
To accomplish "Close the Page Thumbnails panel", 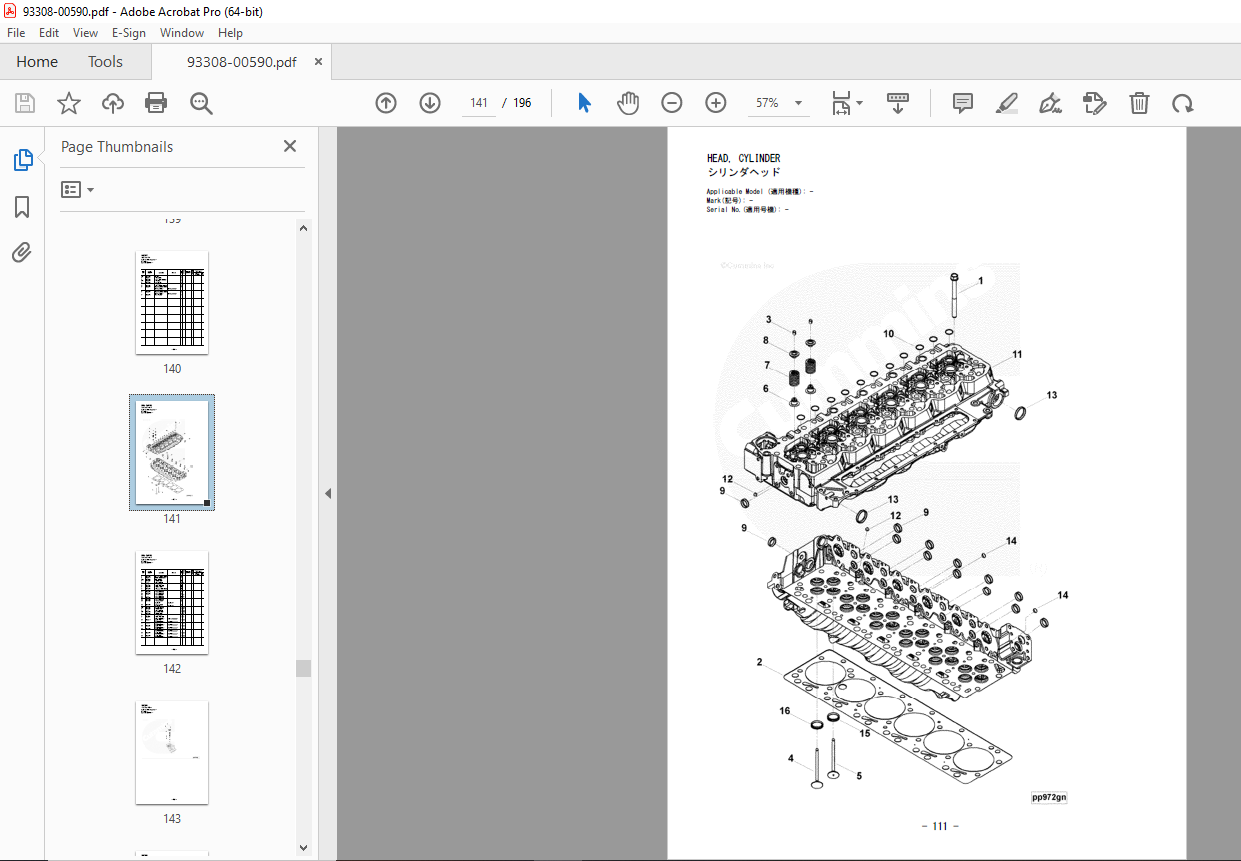I will click(x=290, y=146).
